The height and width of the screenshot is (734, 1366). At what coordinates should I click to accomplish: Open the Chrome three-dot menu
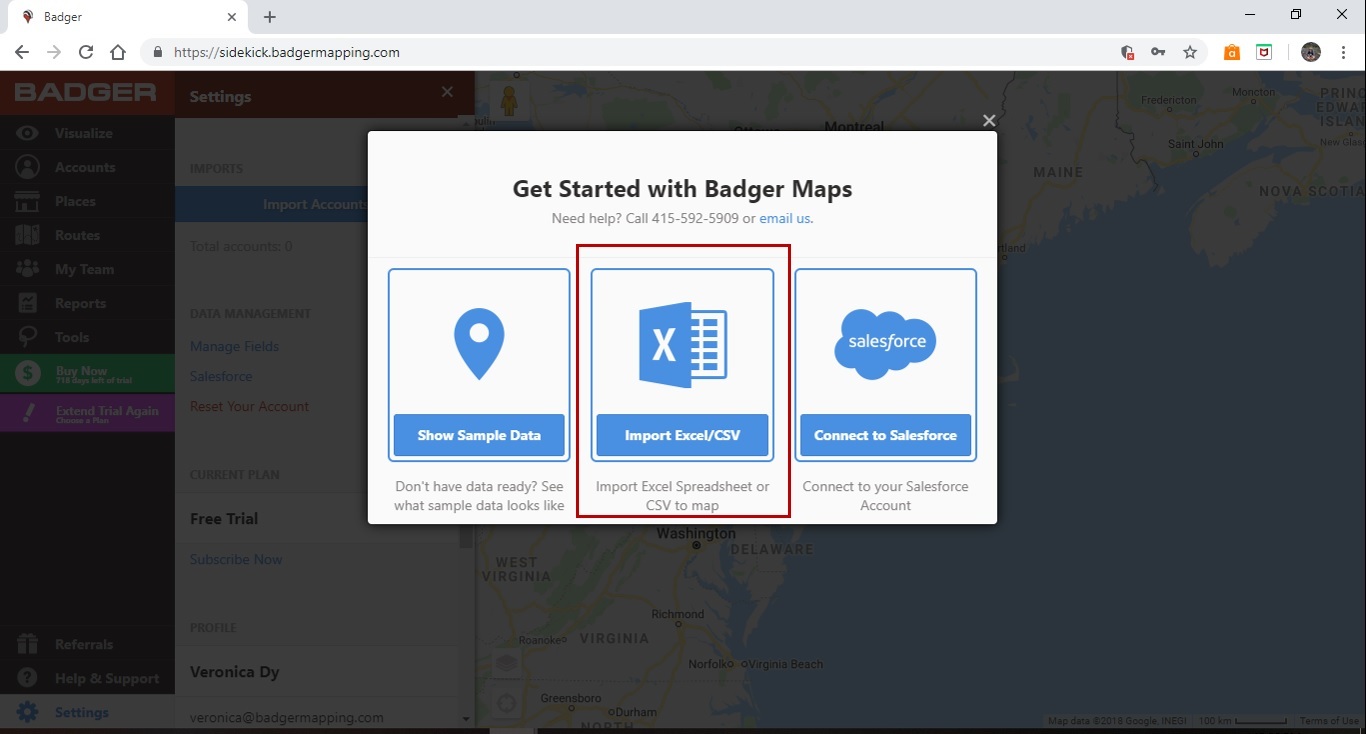(x=1344, y=52)
